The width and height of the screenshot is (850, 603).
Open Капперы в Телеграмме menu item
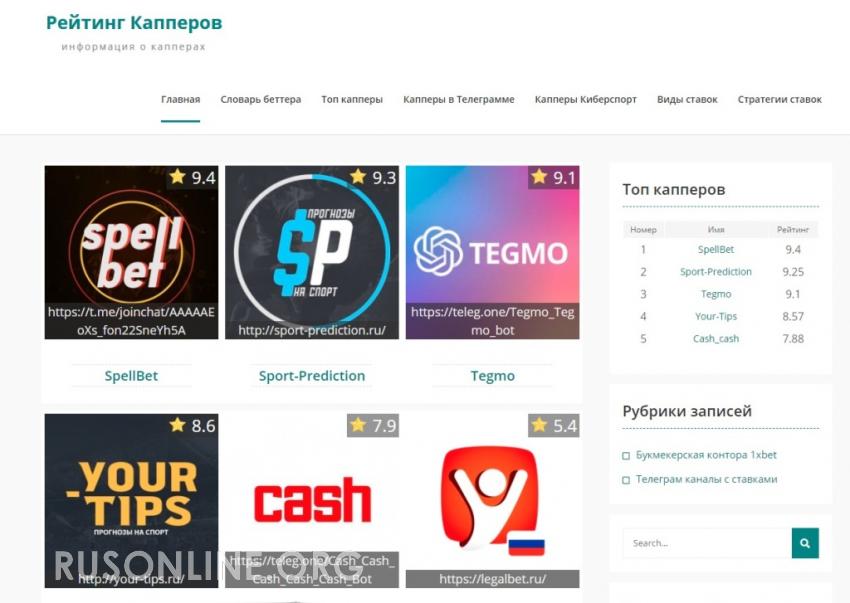pos(459,99)
